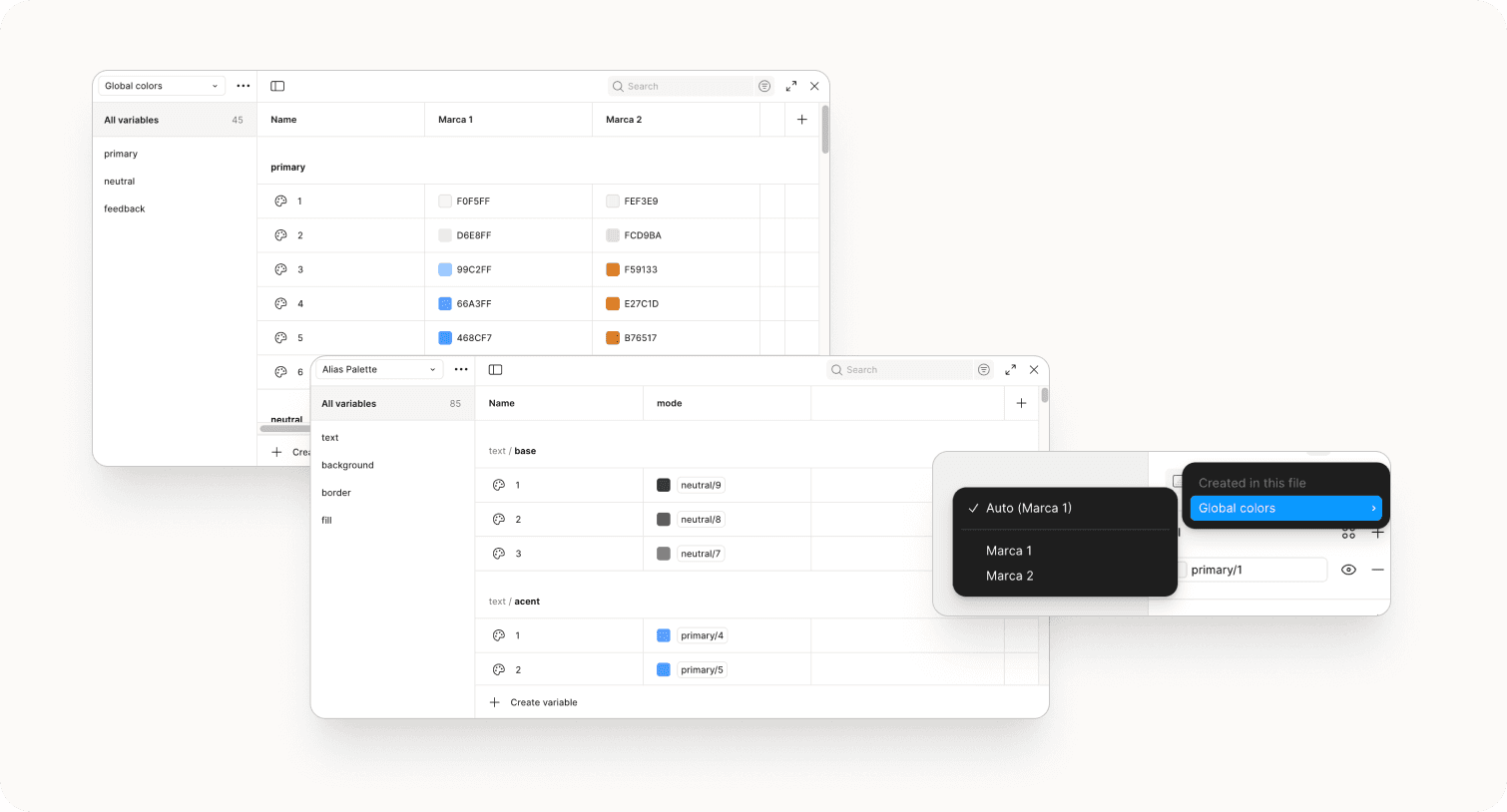The image size is (1507, 812).
Task: Click the palette icon of primary variable 5
Action: 280,338
